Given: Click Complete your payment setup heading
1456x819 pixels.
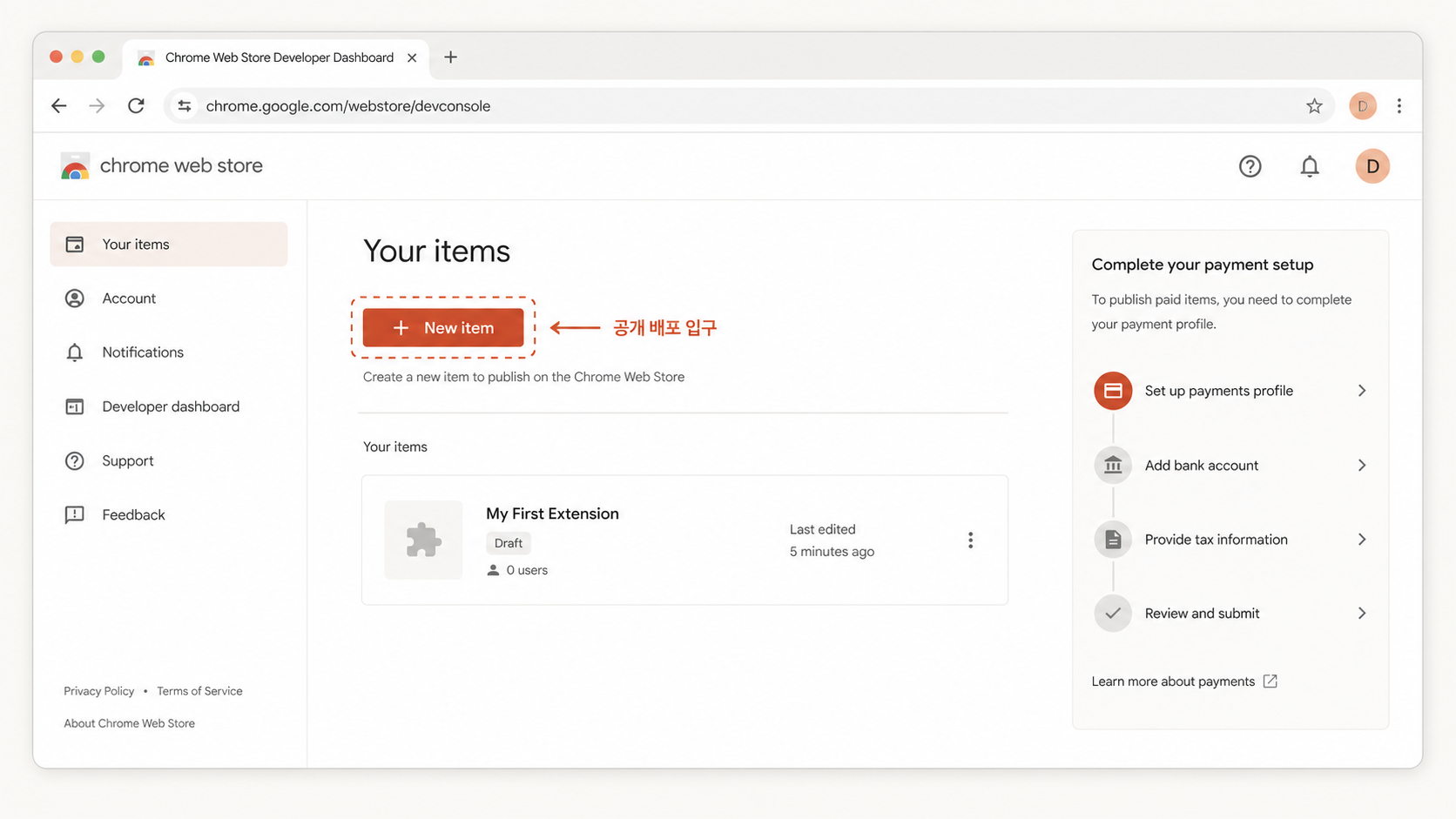Looking at the screenshot, I should 1203,265.
